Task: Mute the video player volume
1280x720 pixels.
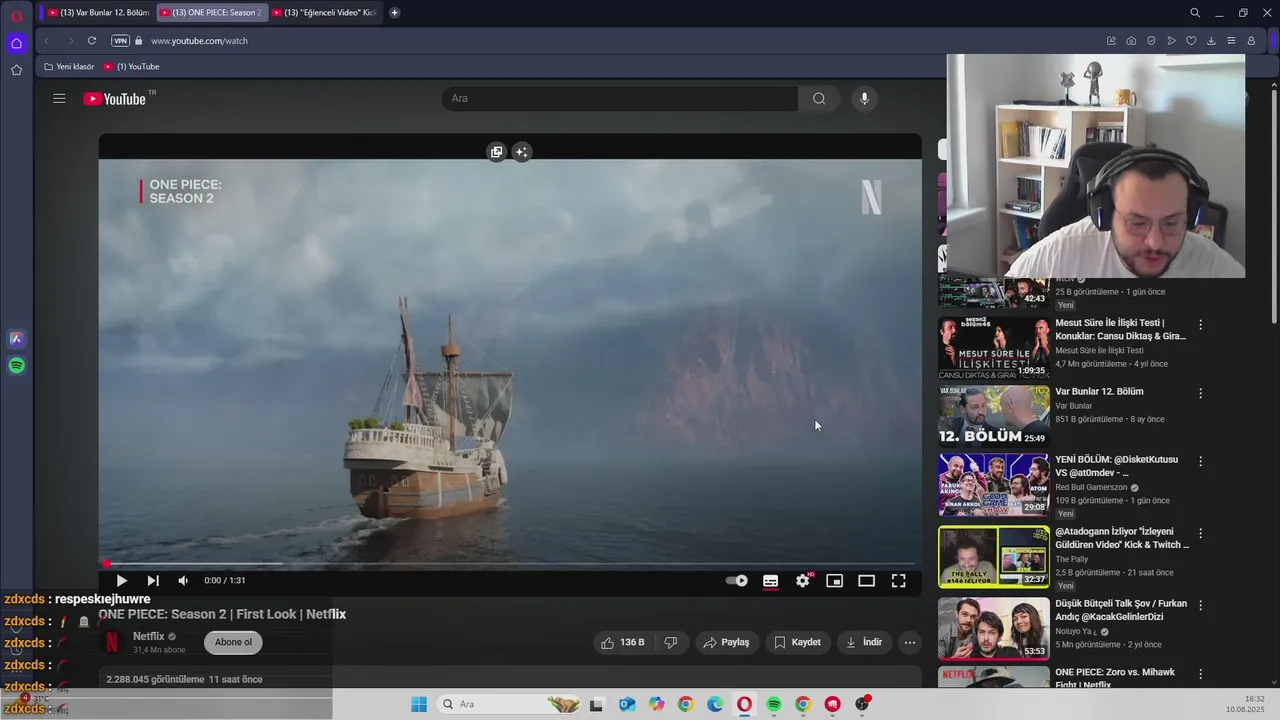Action: [183, 581]
